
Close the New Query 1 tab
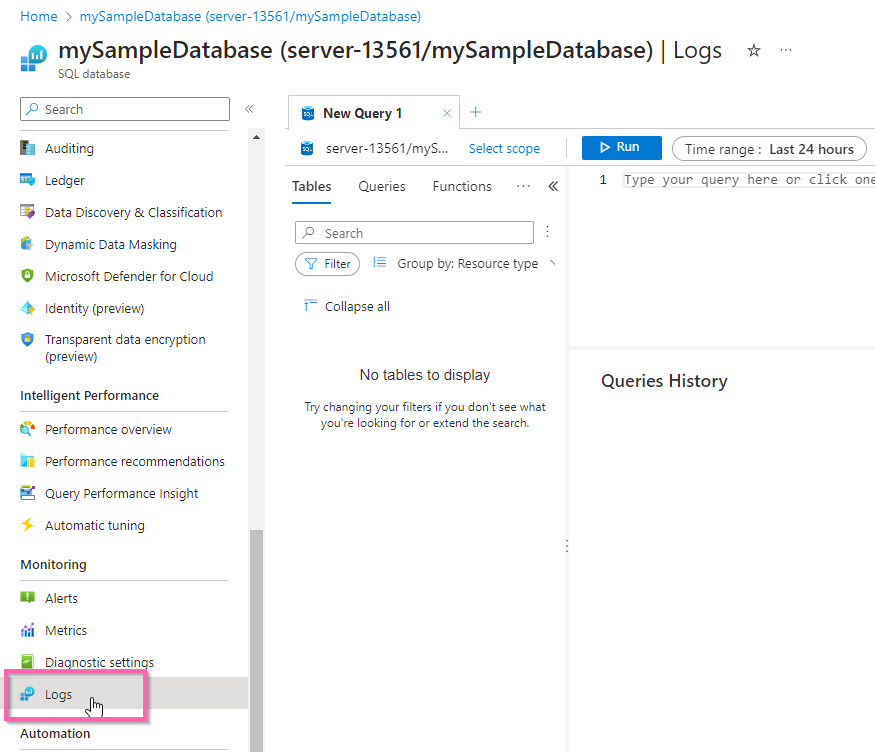coord(447,113)
